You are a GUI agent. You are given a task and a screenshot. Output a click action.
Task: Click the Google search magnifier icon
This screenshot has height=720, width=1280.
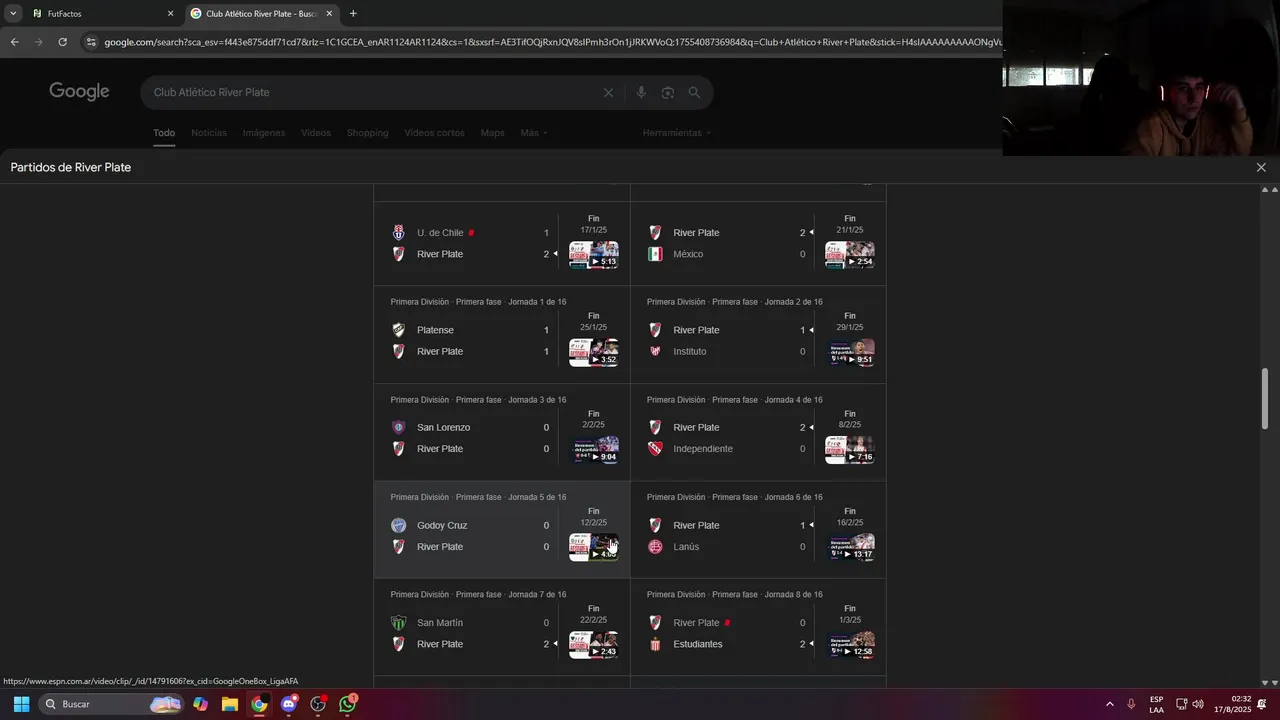(694, 92)
